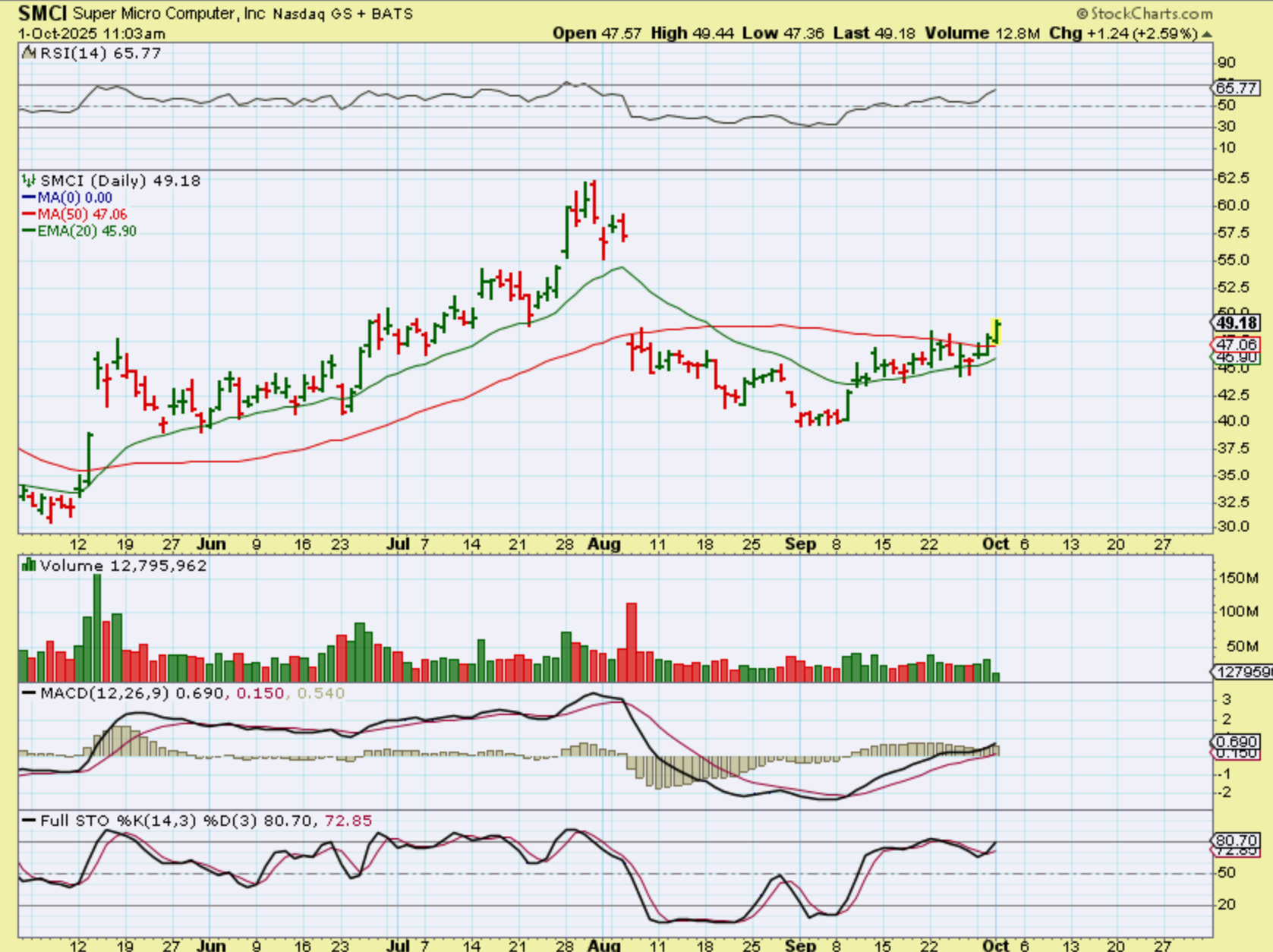Select the green EMA(20) line swatch
This screenshot has height=952, width=1273.
(x=29, y=231)
